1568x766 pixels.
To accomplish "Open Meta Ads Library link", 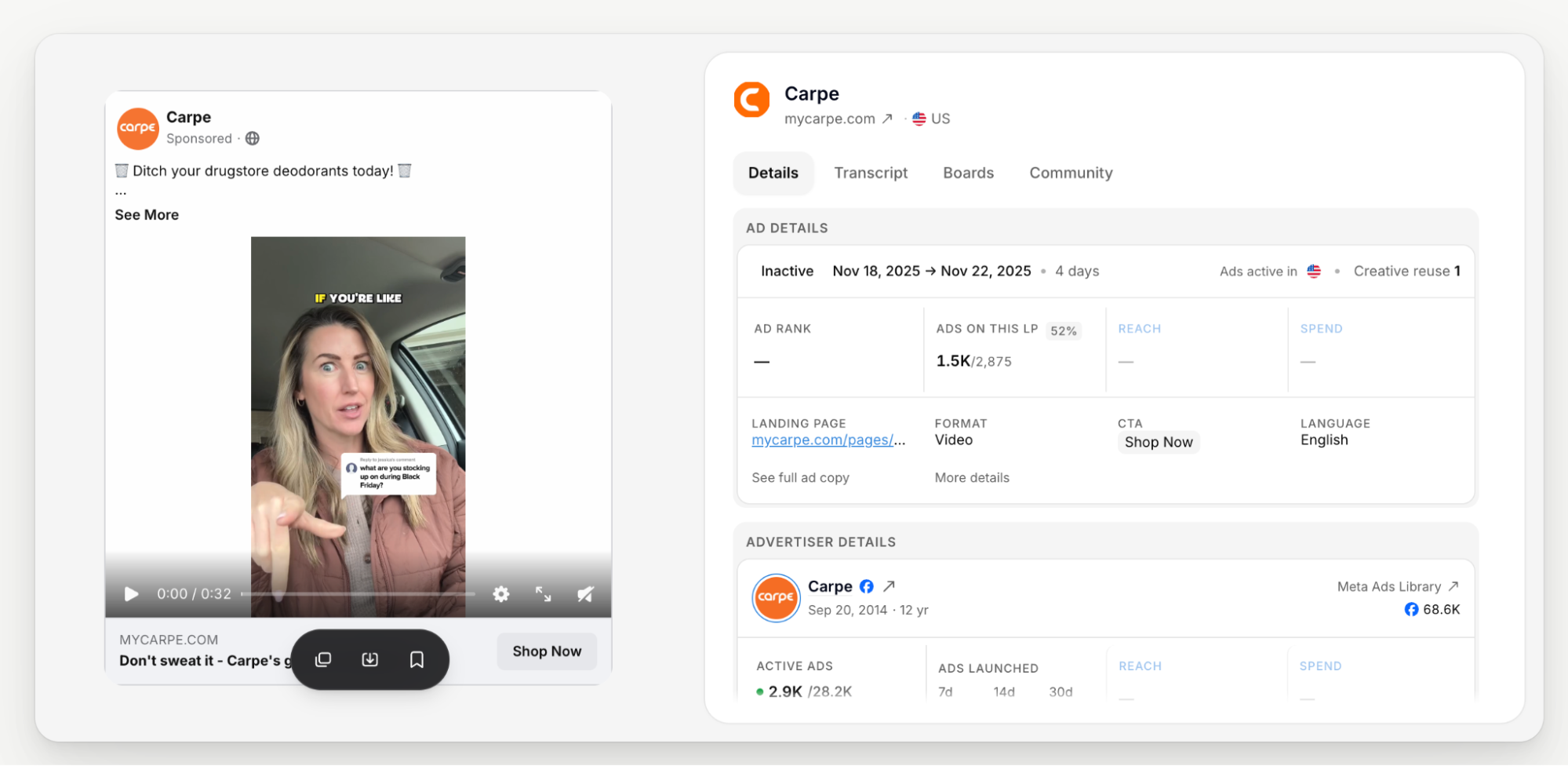I will [x=1398, y=586].
